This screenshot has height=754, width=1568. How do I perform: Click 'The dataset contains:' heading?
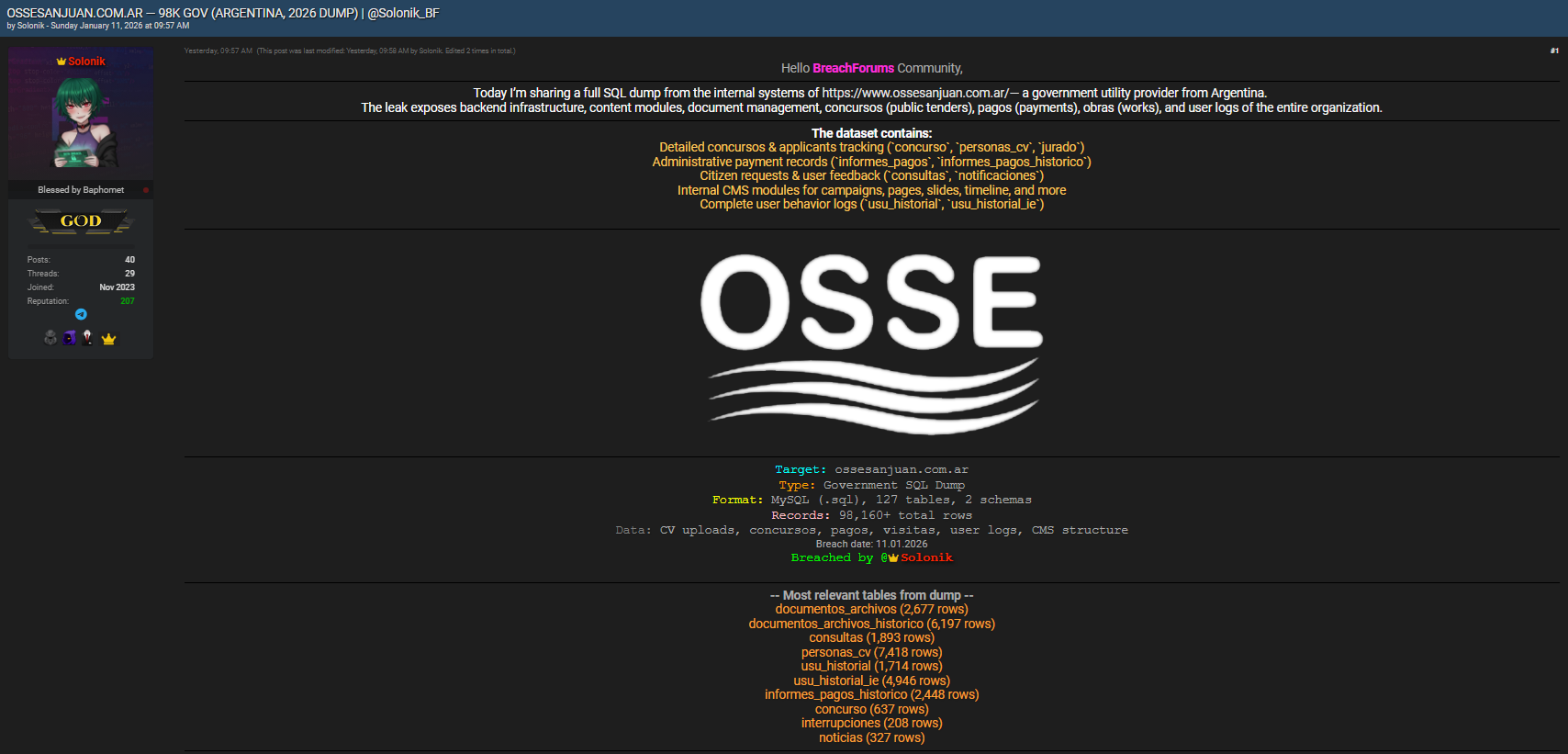(x=871, y=133)
